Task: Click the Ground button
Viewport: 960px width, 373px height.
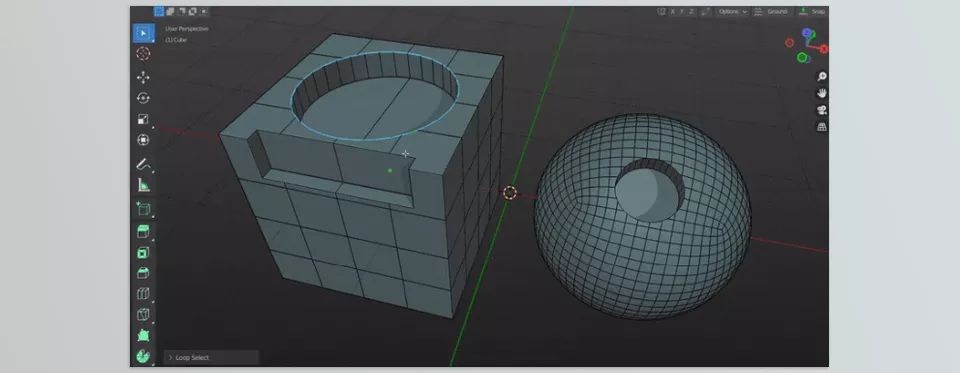Action: [x=772, y=12]
